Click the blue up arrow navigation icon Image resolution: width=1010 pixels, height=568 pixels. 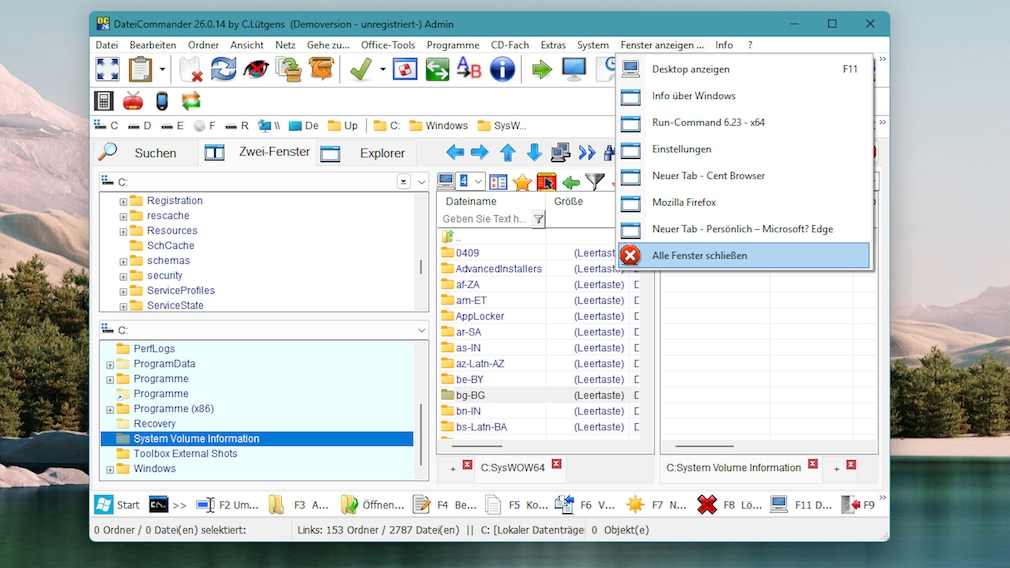[x=508, y=153]
